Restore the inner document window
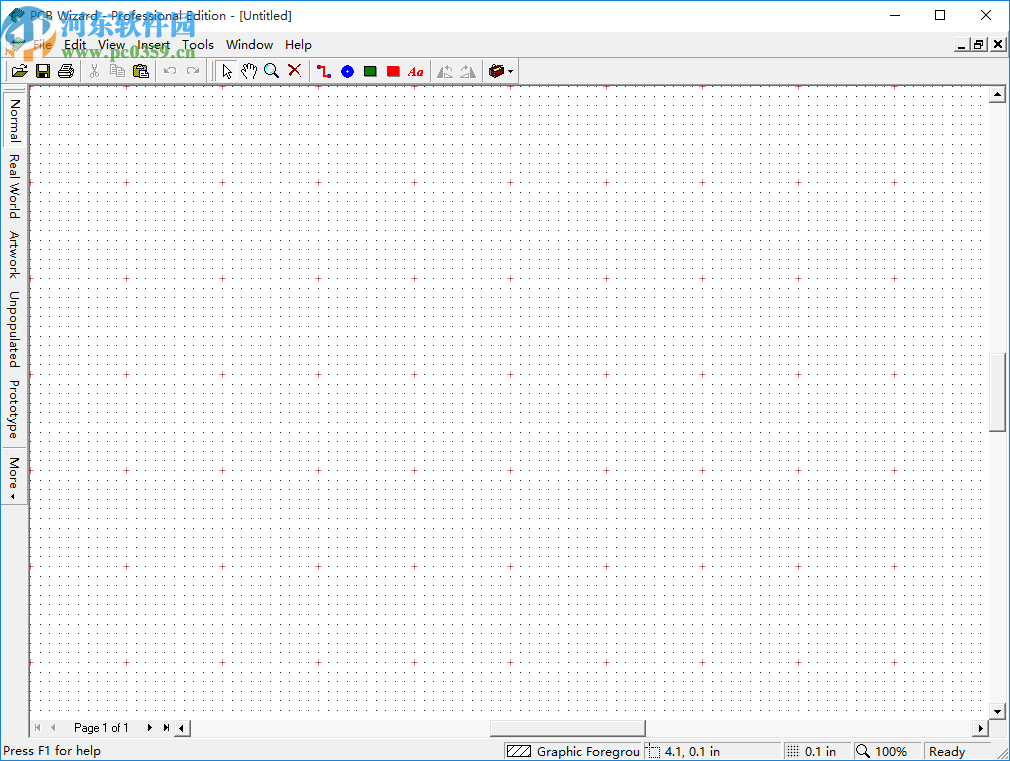Image resolution: width=1010 pixels, height=761 pixels. tap(978, 44)
